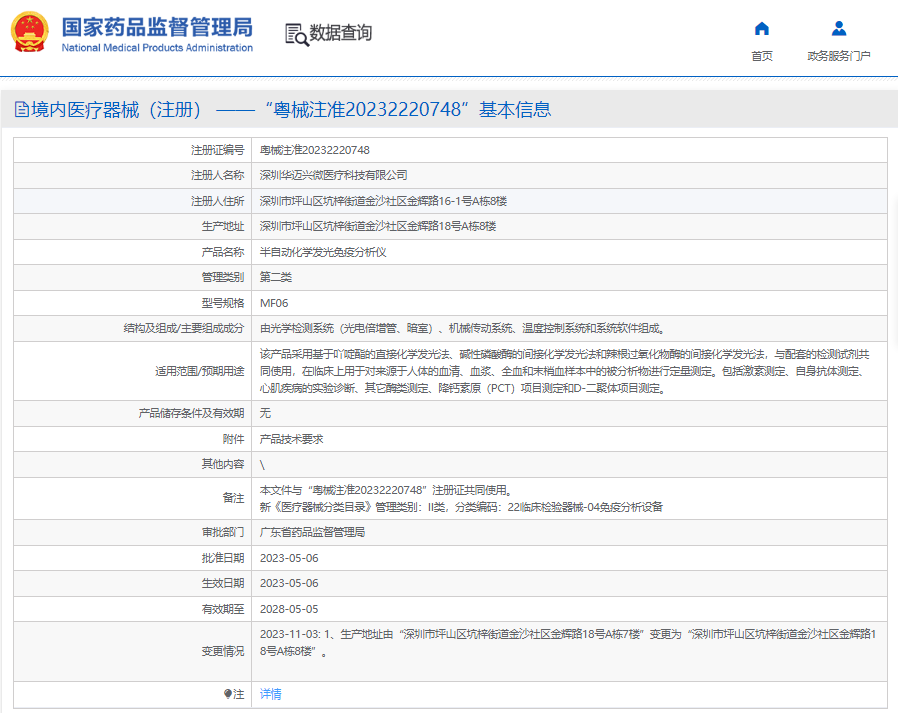Select registration number 粤械注准20232220748 value
Screen dimensions: 898x713
coord(314,150)
